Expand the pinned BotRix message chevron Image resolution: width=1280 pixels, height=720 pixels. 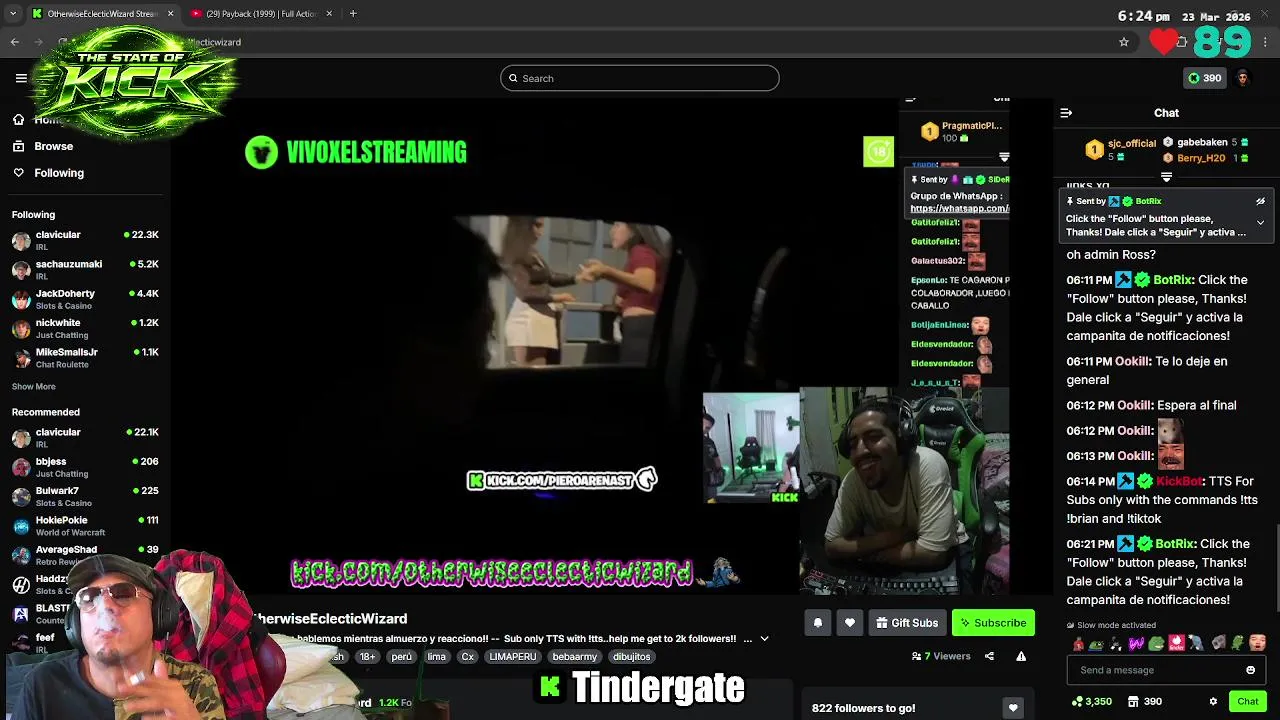click(x=1260, y=223)
